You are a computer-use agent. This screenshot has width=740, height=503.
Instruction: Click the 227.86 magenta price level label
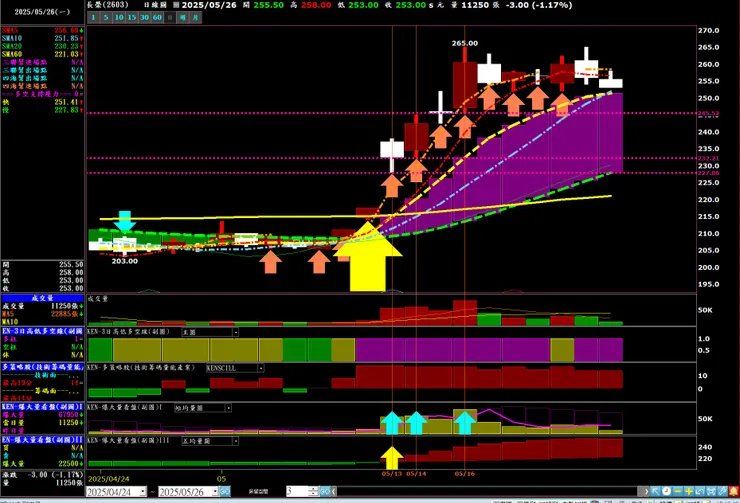(x=708, y=173)
